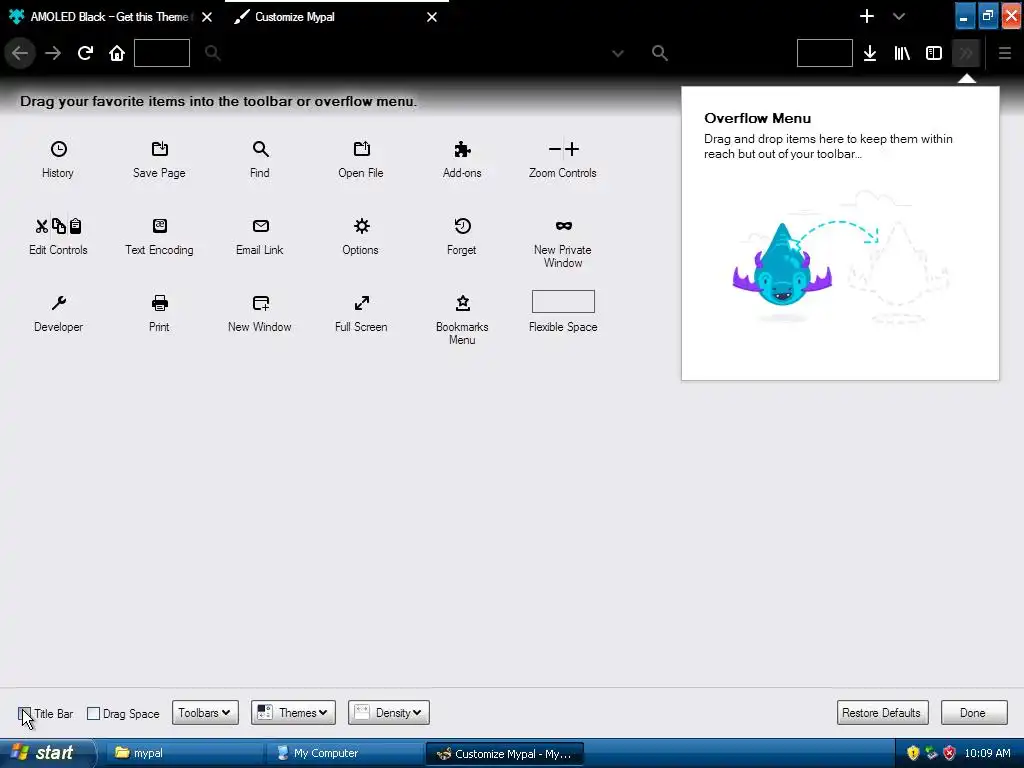This screenshot has width=1024, height=768.
Task: Click the Forward arrow in the toolbar
Action: (53, 53)
